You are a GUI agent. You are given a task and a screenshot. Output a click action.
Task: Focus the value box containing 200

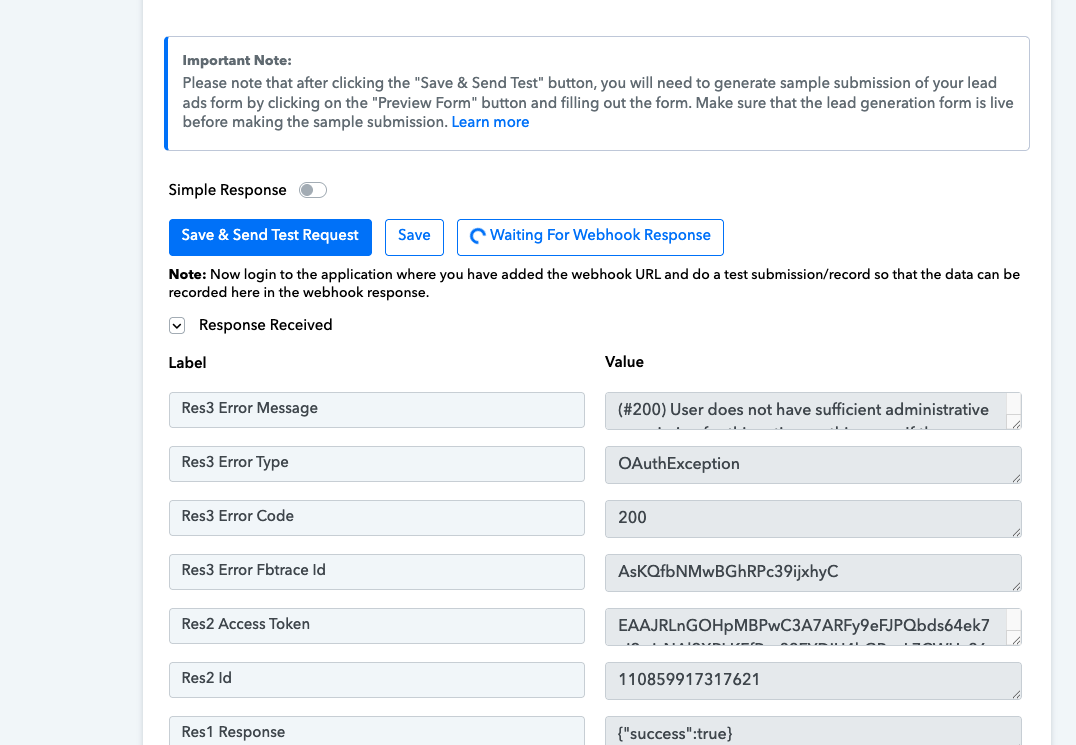[811, 518]
